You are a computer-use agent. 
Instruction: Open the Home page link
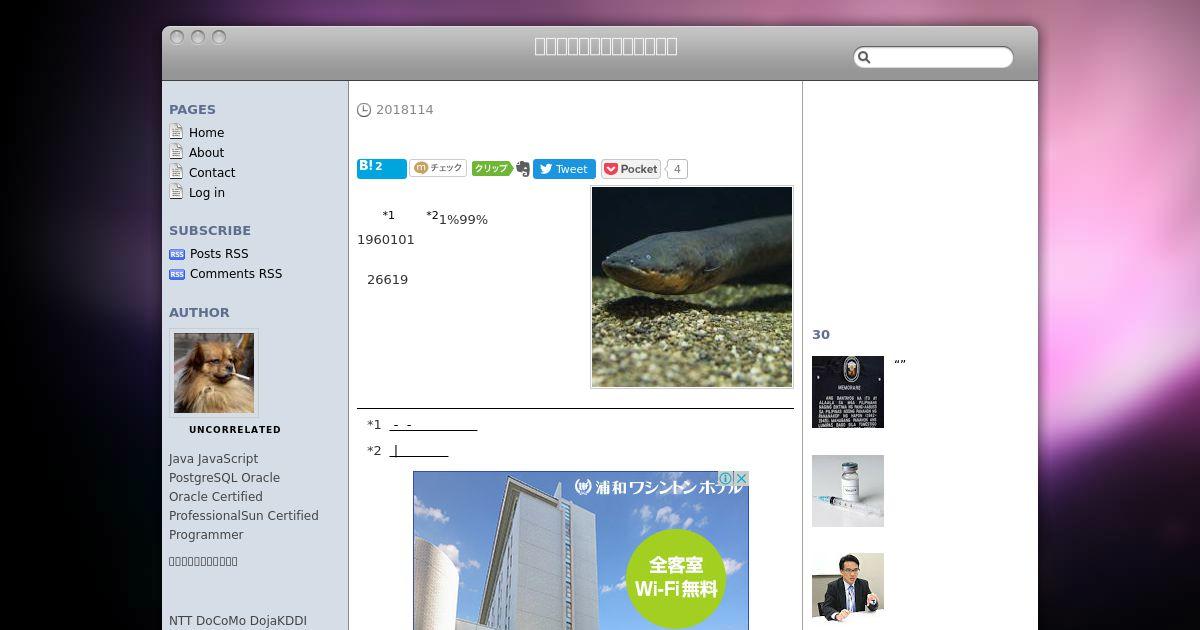point(206,132)
